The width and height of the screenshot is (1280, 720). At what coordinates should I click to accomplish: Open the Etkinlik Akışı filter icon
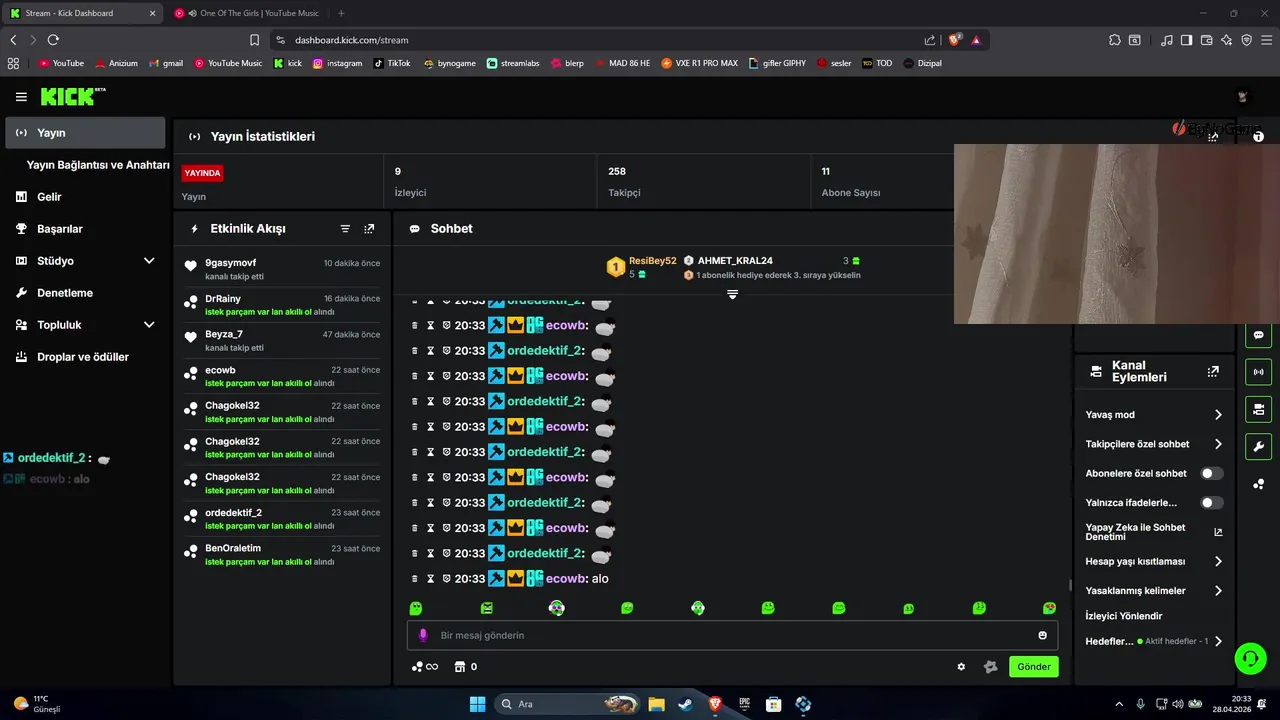pyautogui.click(x=345, y=229)
